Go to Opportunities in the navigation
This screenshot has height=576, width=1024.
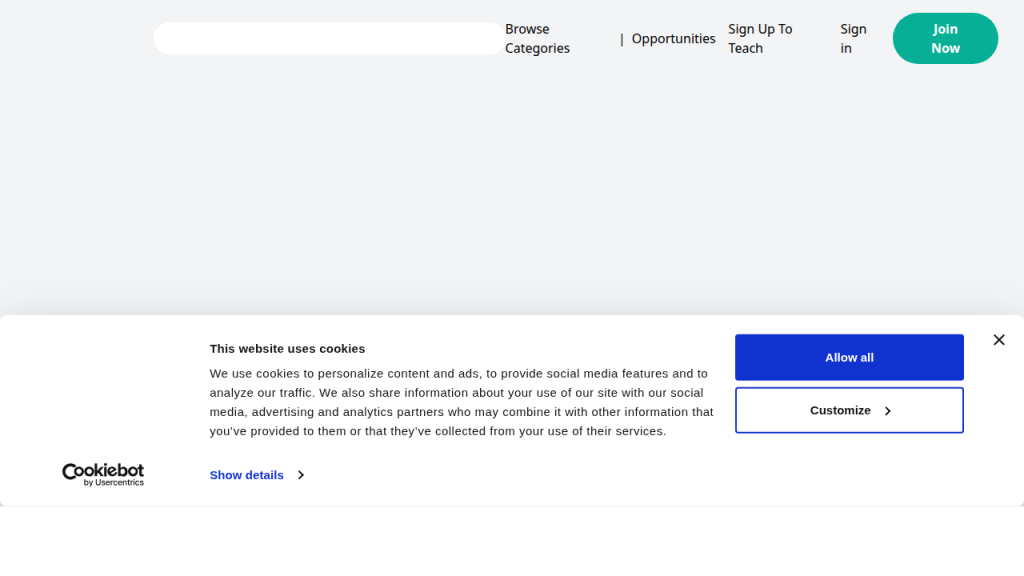coord(673,39)
